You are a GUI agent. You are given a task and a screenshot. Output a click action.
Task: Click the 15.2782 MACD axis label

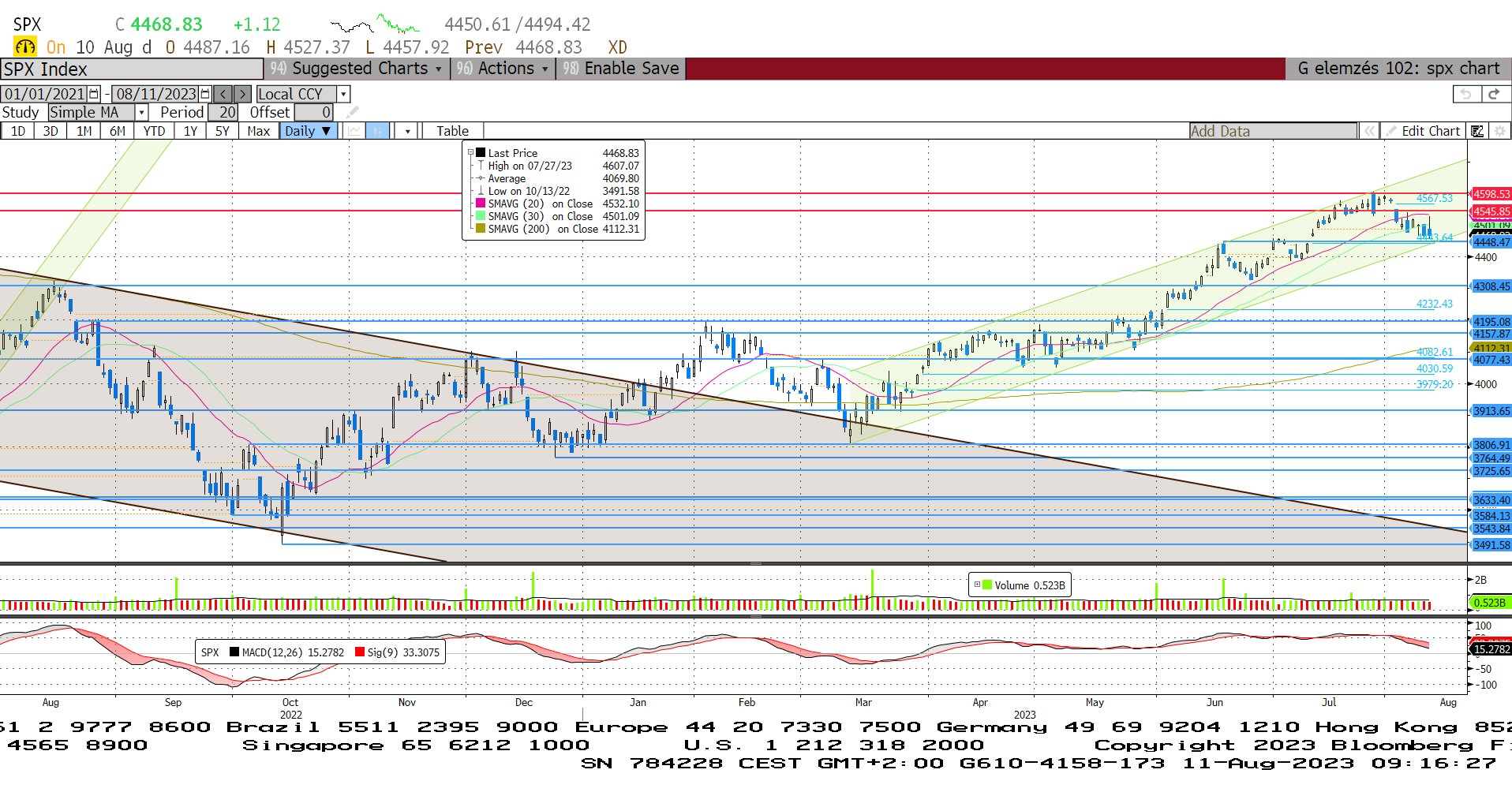1491,649
